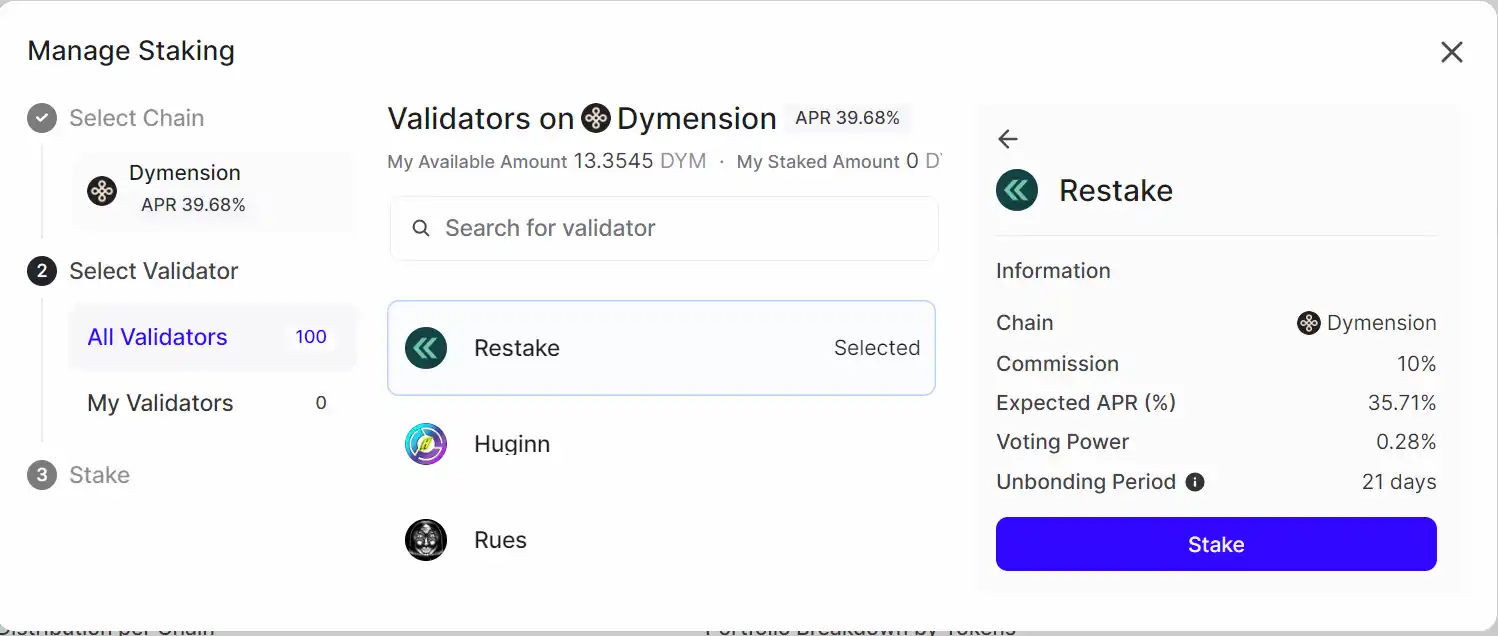Click inside the Search for validator field
1498x636 pixels.
(x=663, y=228)
